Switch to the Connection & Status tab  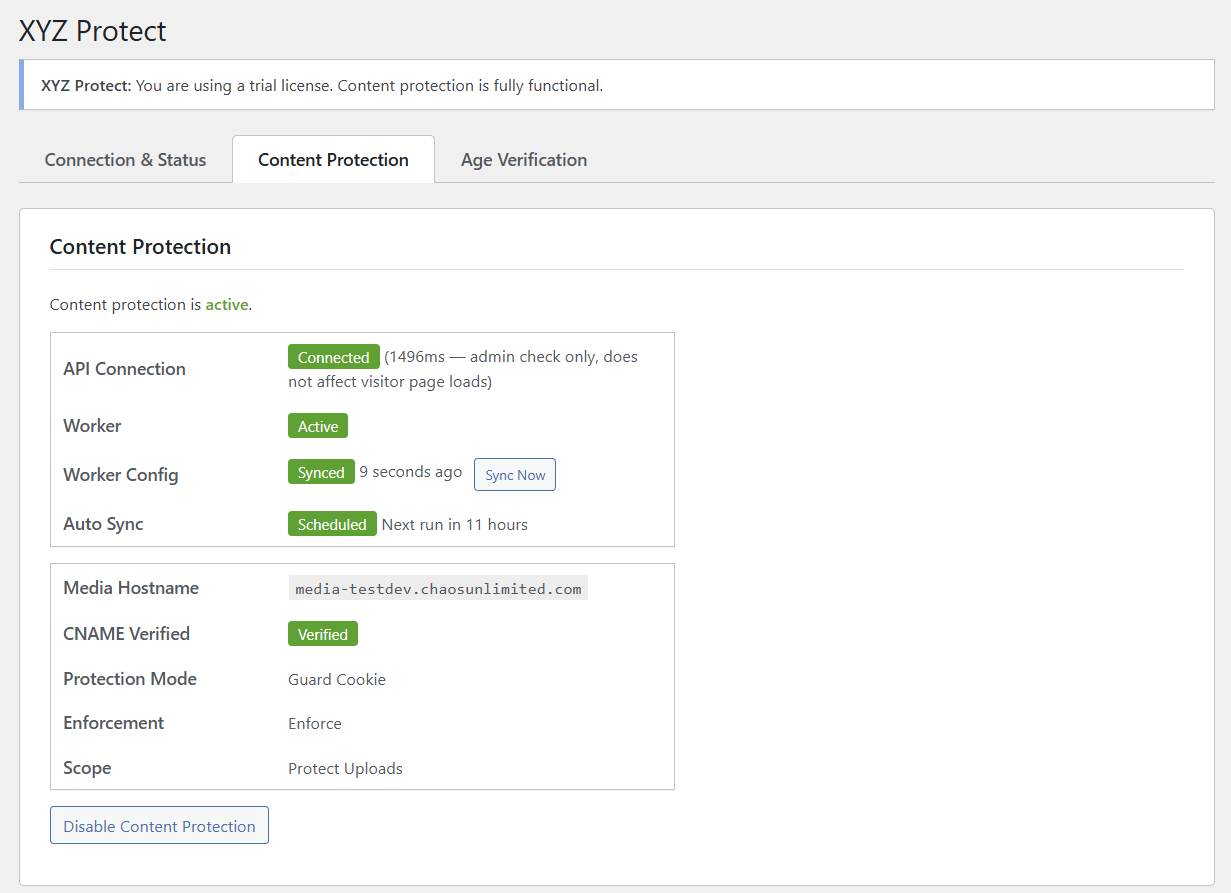(125, 159)
